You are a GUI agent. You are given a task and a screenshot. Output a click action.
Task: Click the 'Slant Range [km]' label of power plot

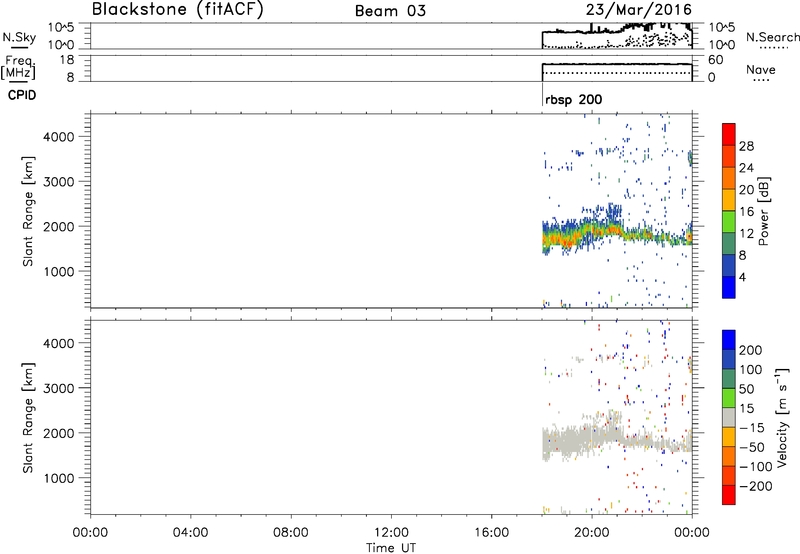point(28,211)
